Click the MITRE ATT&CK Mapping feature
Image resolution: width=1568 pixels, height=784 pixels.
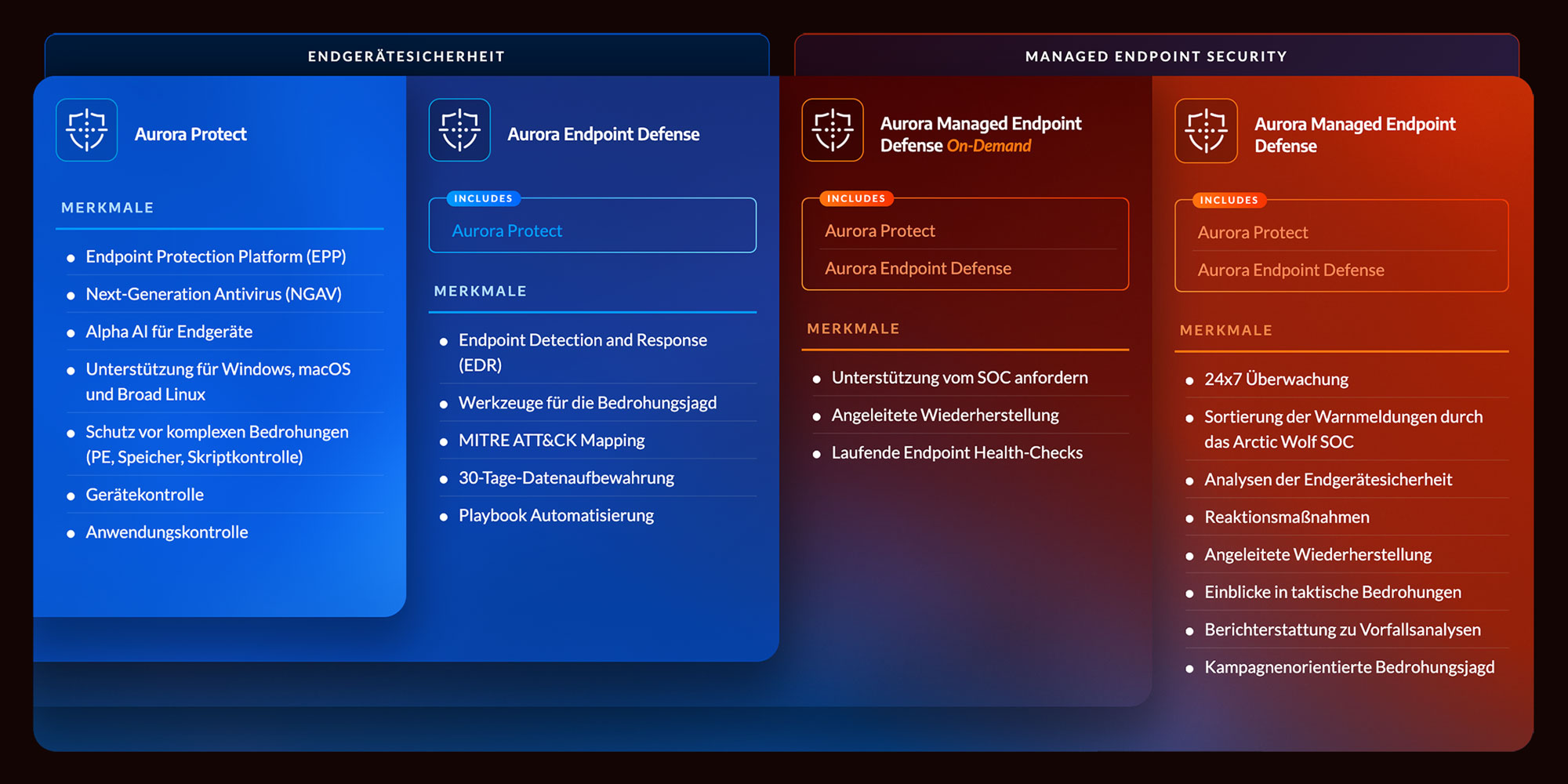pos(551,441)
